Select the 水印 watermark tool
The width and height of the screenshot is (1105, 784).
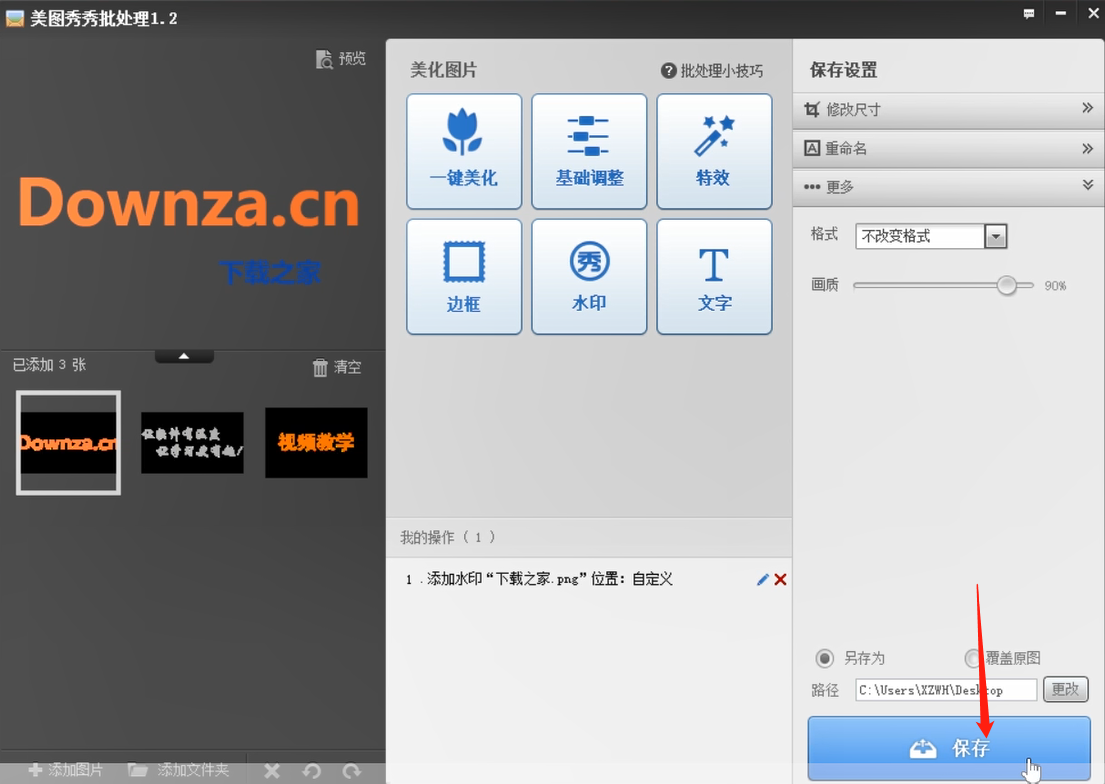pos(589,277)
